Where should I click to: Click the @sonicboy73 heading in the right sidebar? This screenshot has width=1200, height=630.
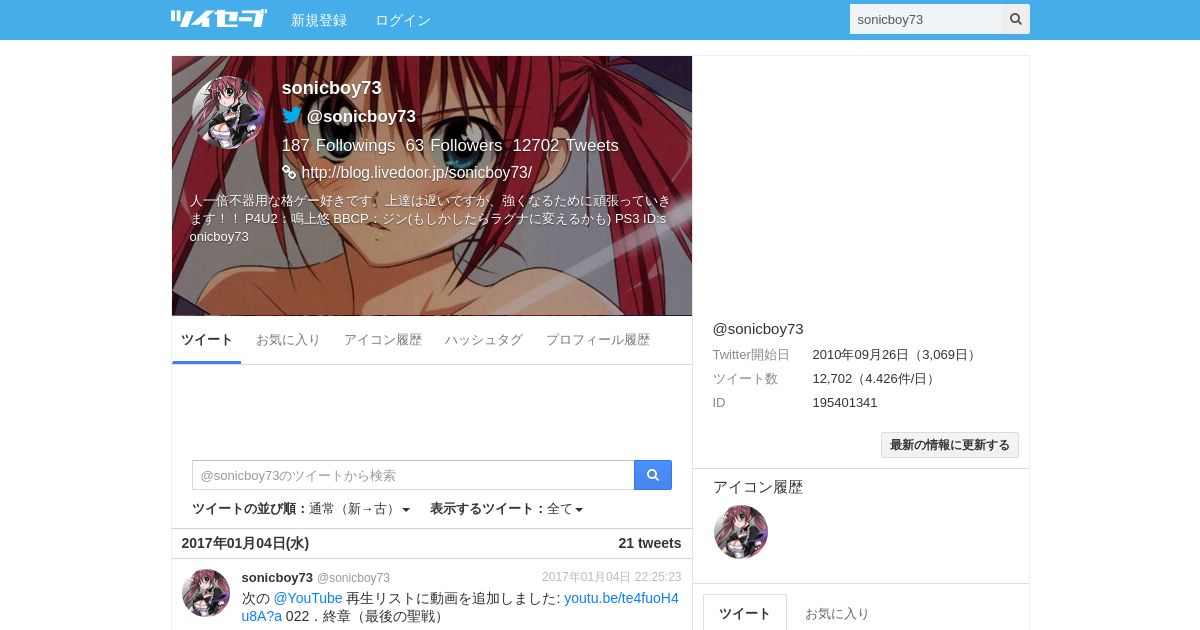[x=758, y=329]
